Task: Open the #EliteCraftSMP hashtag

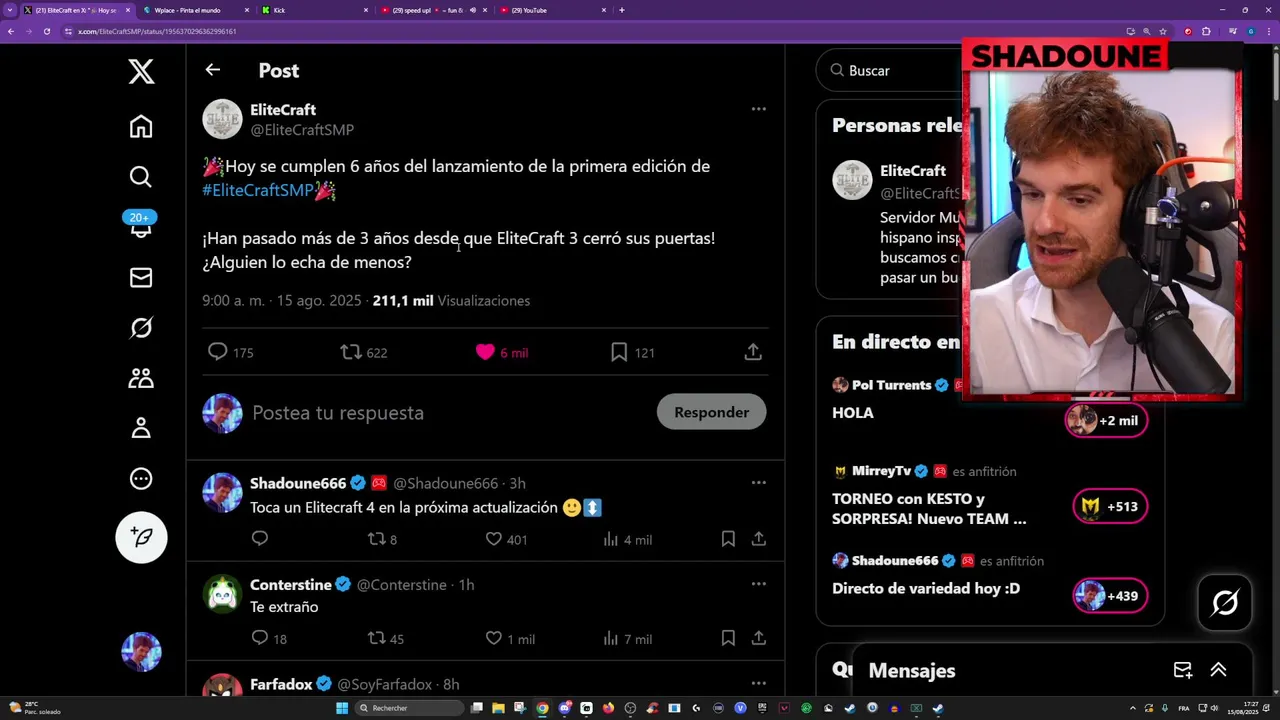Action: tap(258, 190)
